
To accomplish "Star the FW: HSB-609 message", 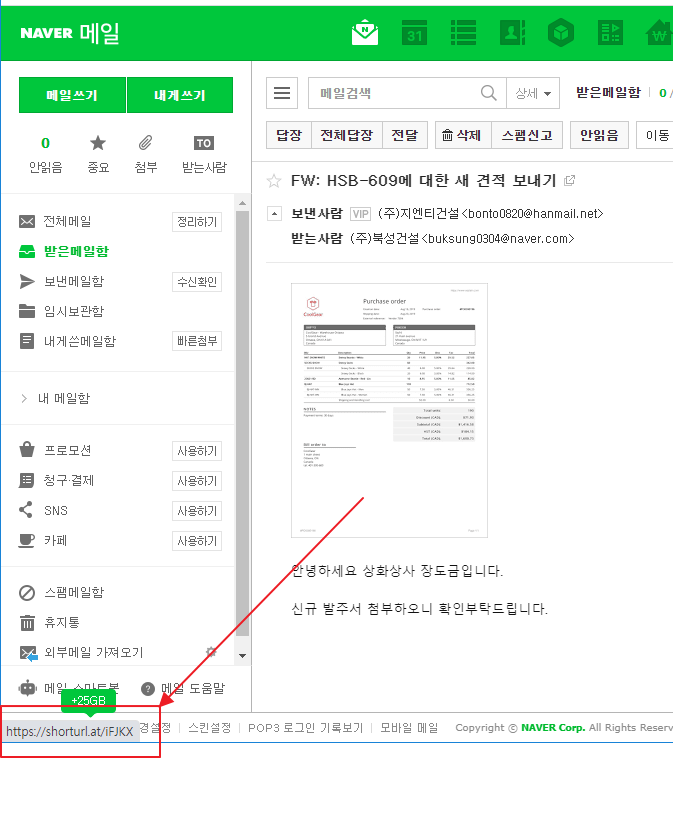I will click(x=274, y=181).
